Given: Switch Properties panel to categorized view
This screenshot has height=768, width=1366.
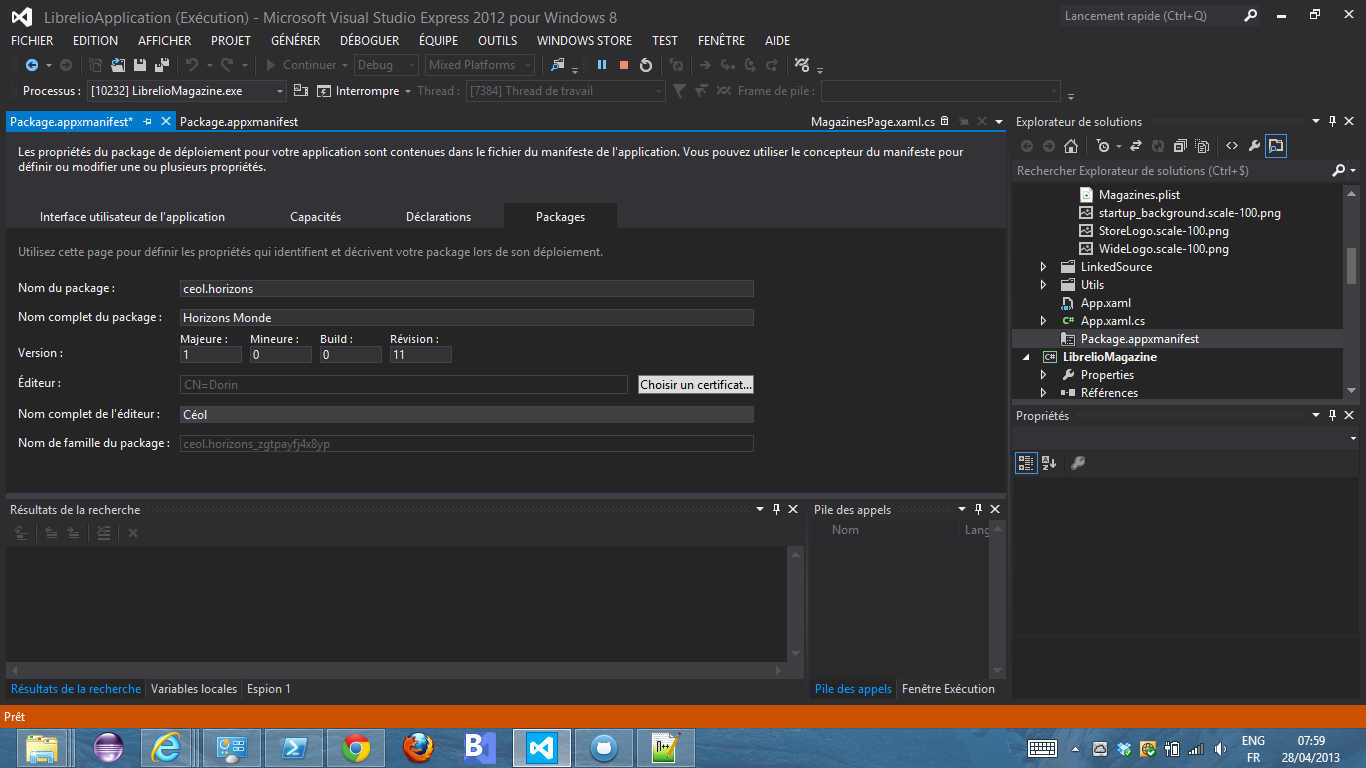Looking at the screenshot, I should click(x=1026, y=463).
